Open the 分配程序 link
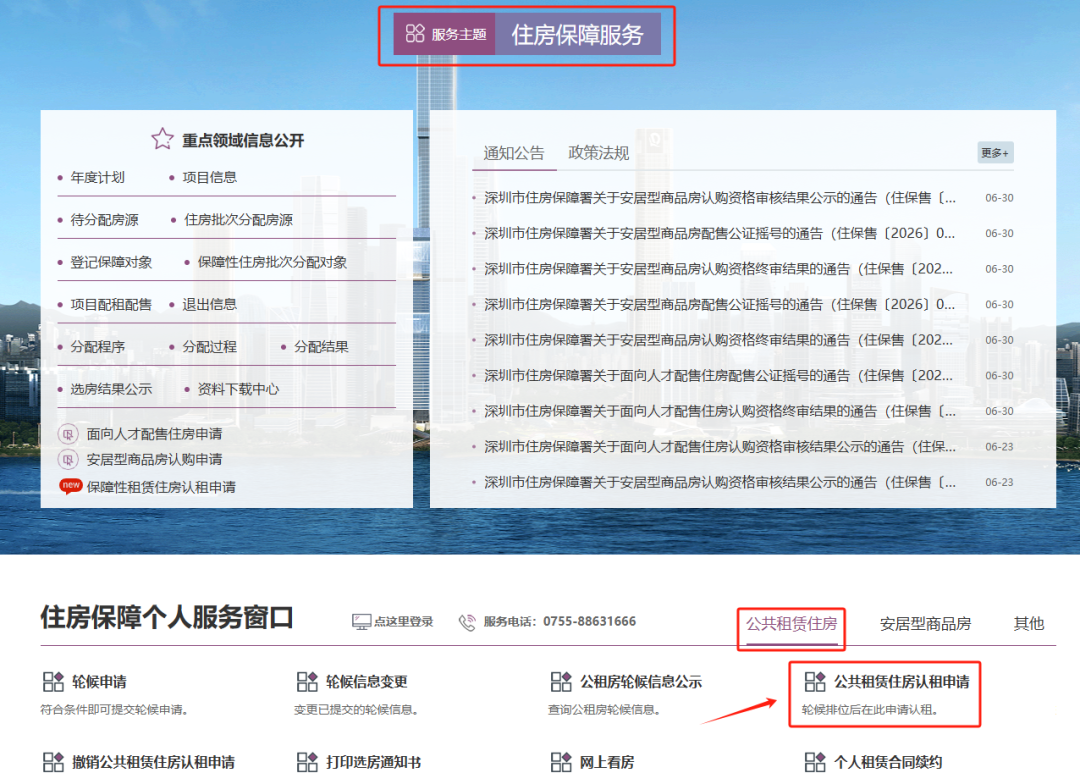 (97, 347)
